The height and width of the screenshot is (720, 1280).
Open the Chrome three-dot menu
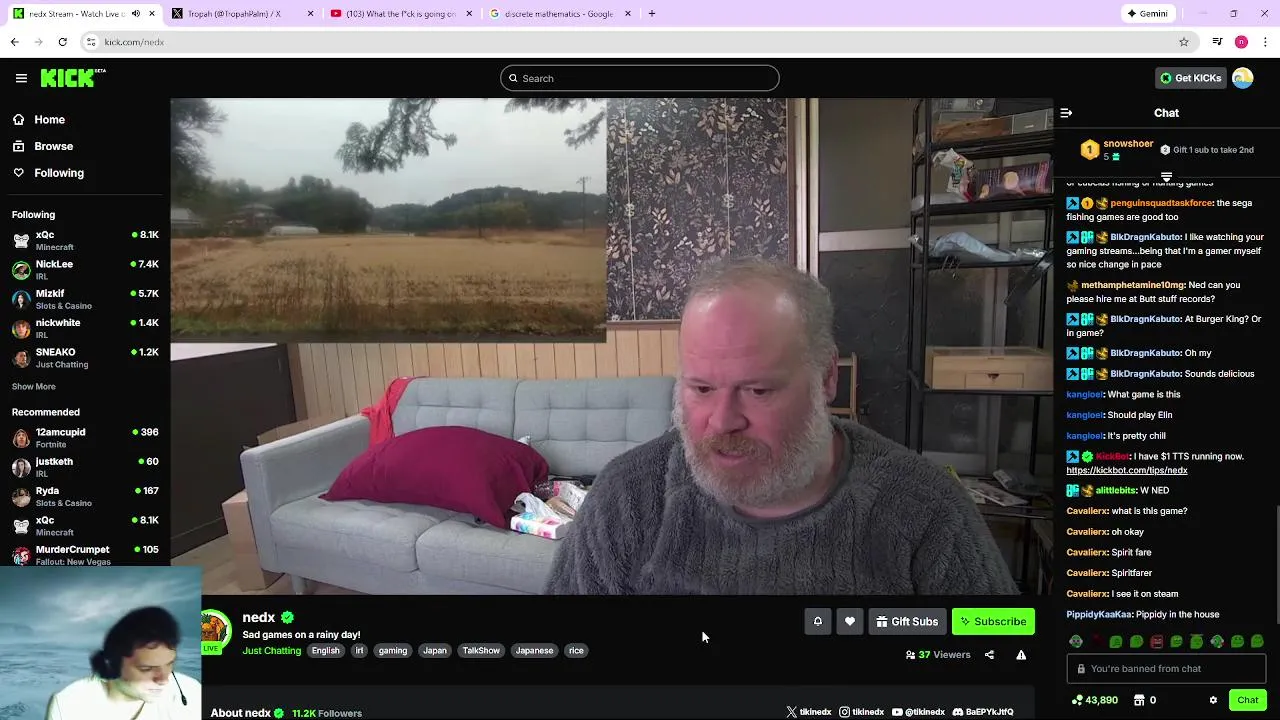(1266, 42)
